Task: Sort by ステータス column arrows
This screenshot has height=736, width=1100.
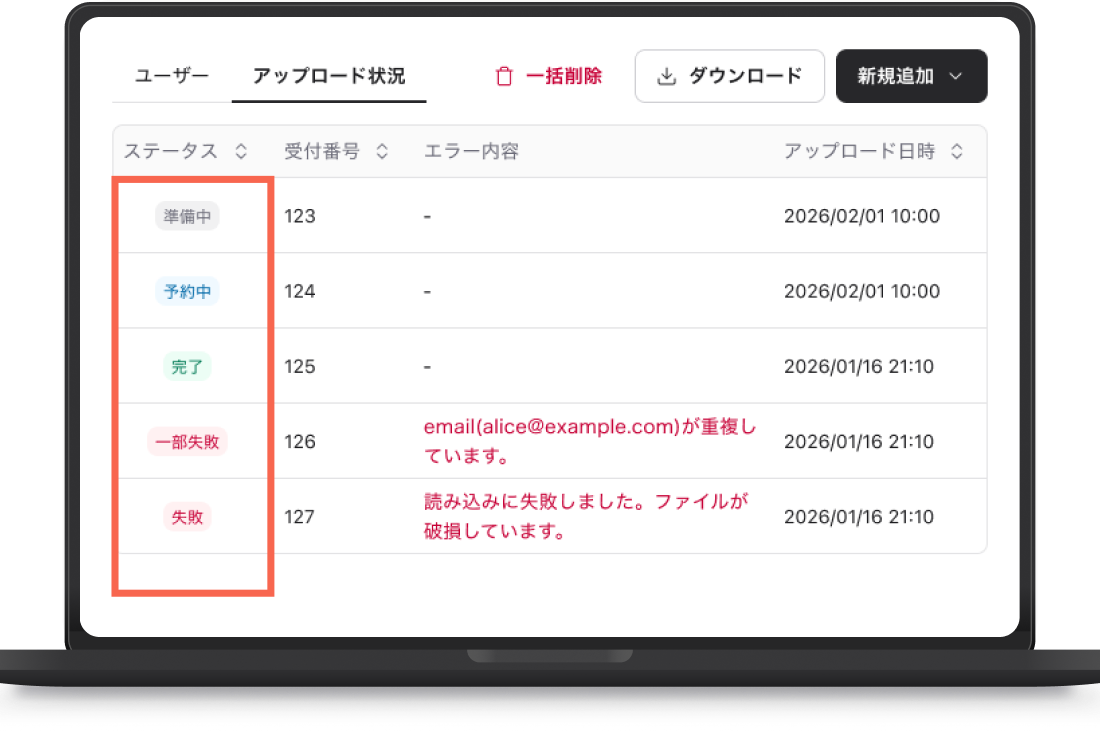Action: [241, 151]
